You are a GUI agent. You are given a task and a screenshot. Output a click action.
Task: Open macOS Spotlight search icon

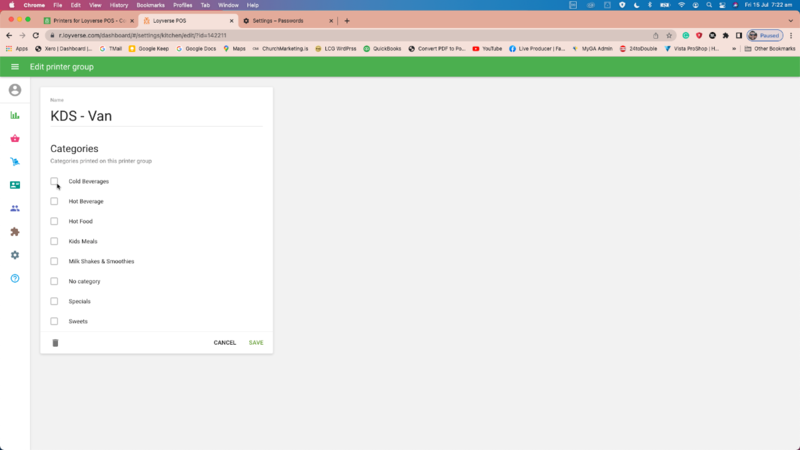[x=709, y=5]
